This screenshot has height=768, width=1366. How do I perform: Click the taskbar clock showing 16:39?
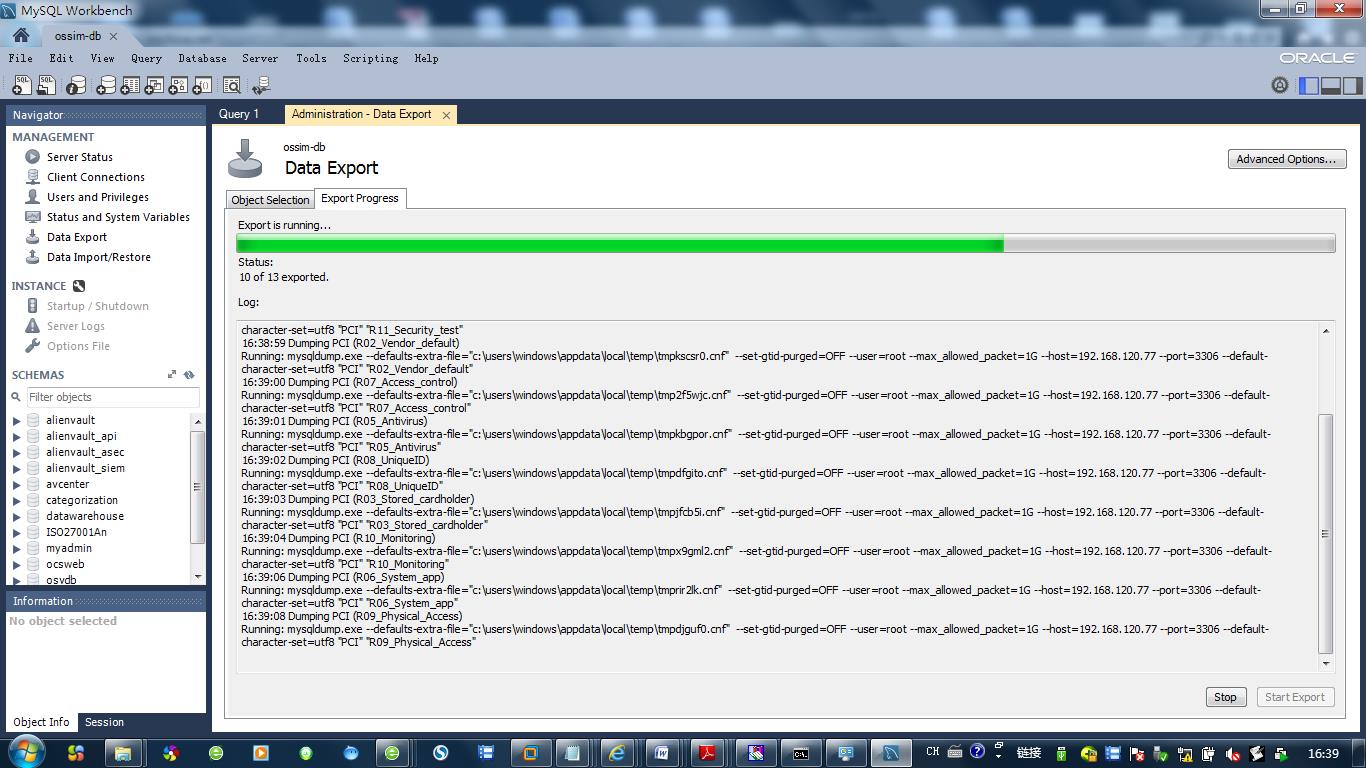(x=1323, y=753)
